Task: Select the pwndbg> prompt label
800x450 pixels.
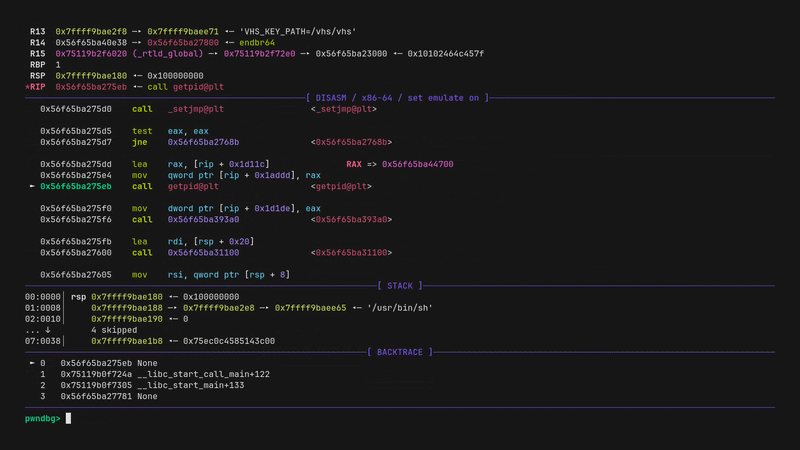Action: 42,418
